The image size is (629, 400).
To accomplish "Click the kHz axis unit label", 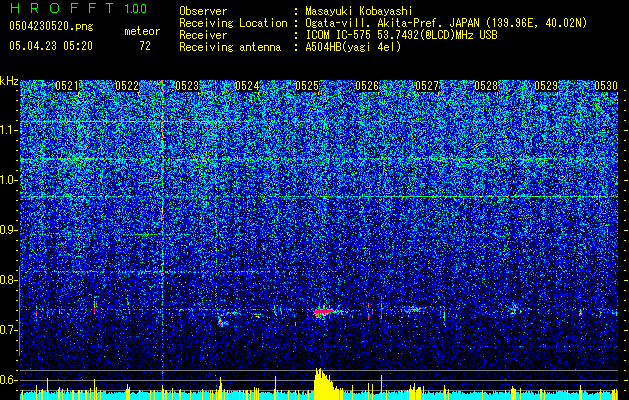I will (x=9, y=81).
